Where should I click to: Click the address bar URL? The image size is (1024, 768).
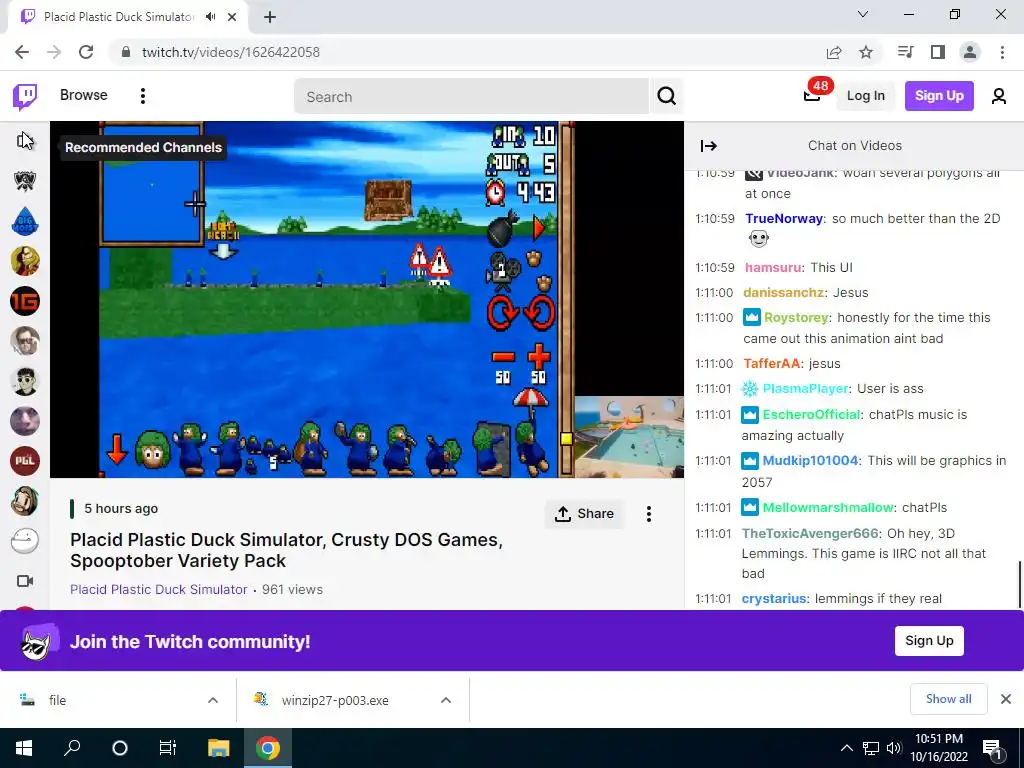(231, 52)
